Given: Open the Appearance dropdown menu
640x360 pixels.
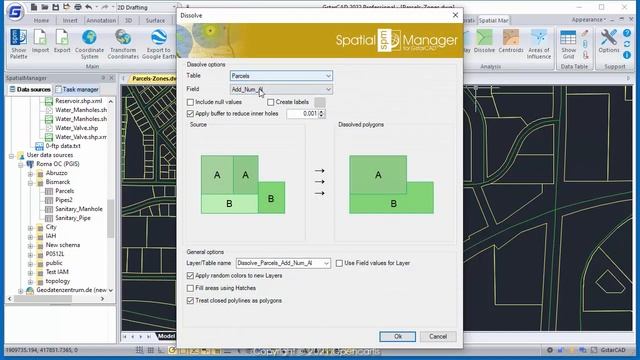Looking at the screenshot, I should pyautogui.click(x=589, y=20).
